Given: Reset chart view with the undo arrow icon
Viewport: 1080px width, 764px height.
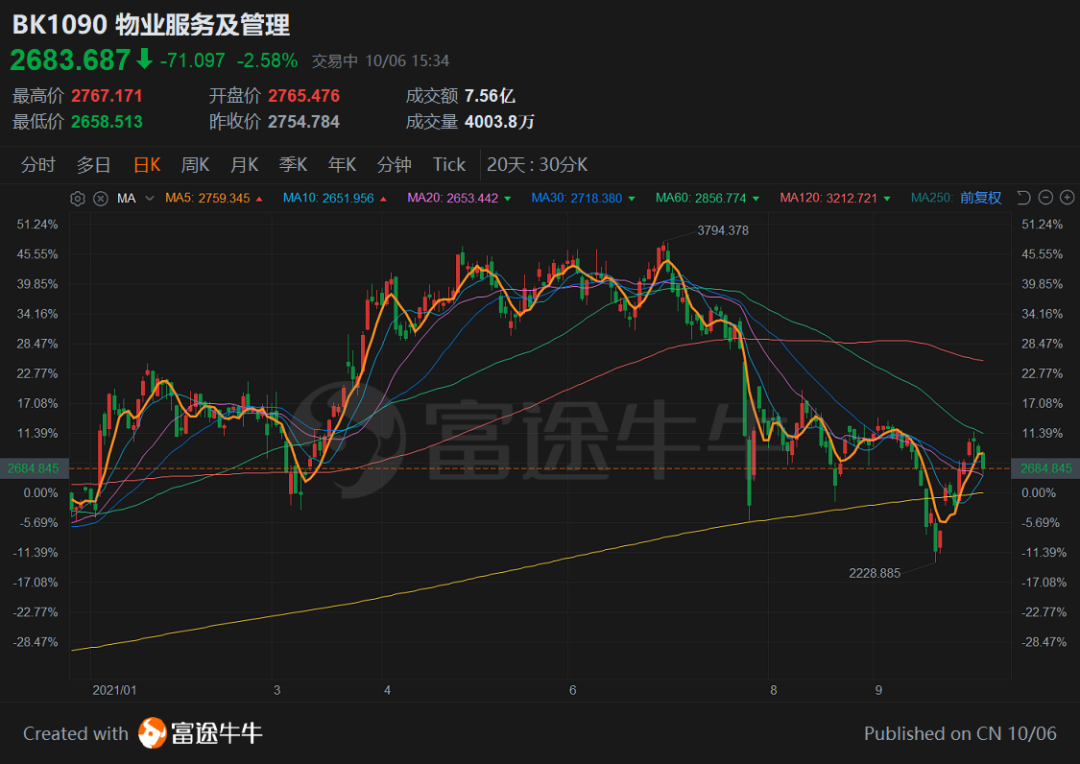Looking at the screenshot, I should [x=1024, y=198].
